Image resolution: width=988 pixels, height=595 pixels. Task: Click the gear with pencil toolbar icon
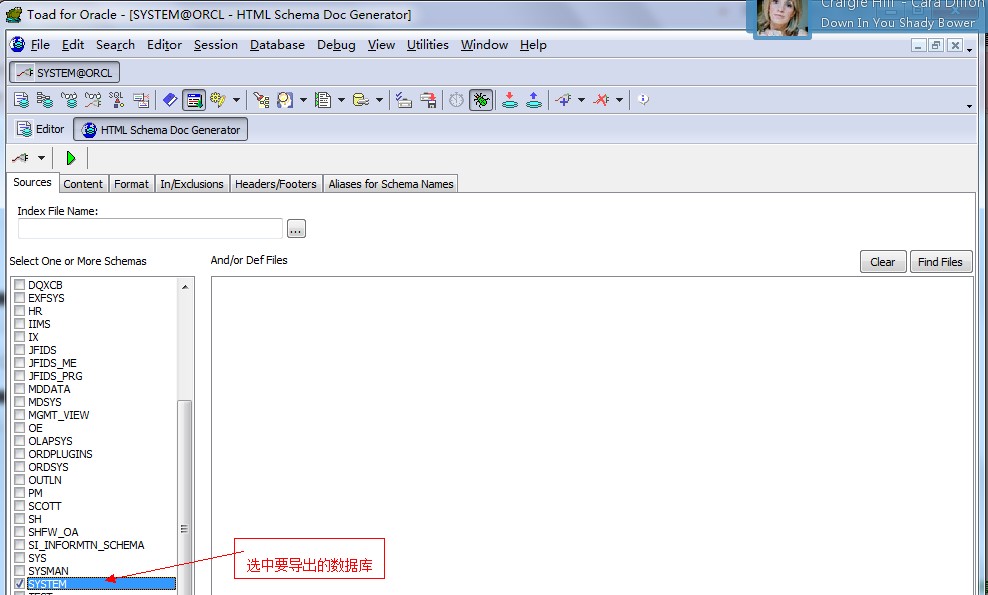[218, 100]
